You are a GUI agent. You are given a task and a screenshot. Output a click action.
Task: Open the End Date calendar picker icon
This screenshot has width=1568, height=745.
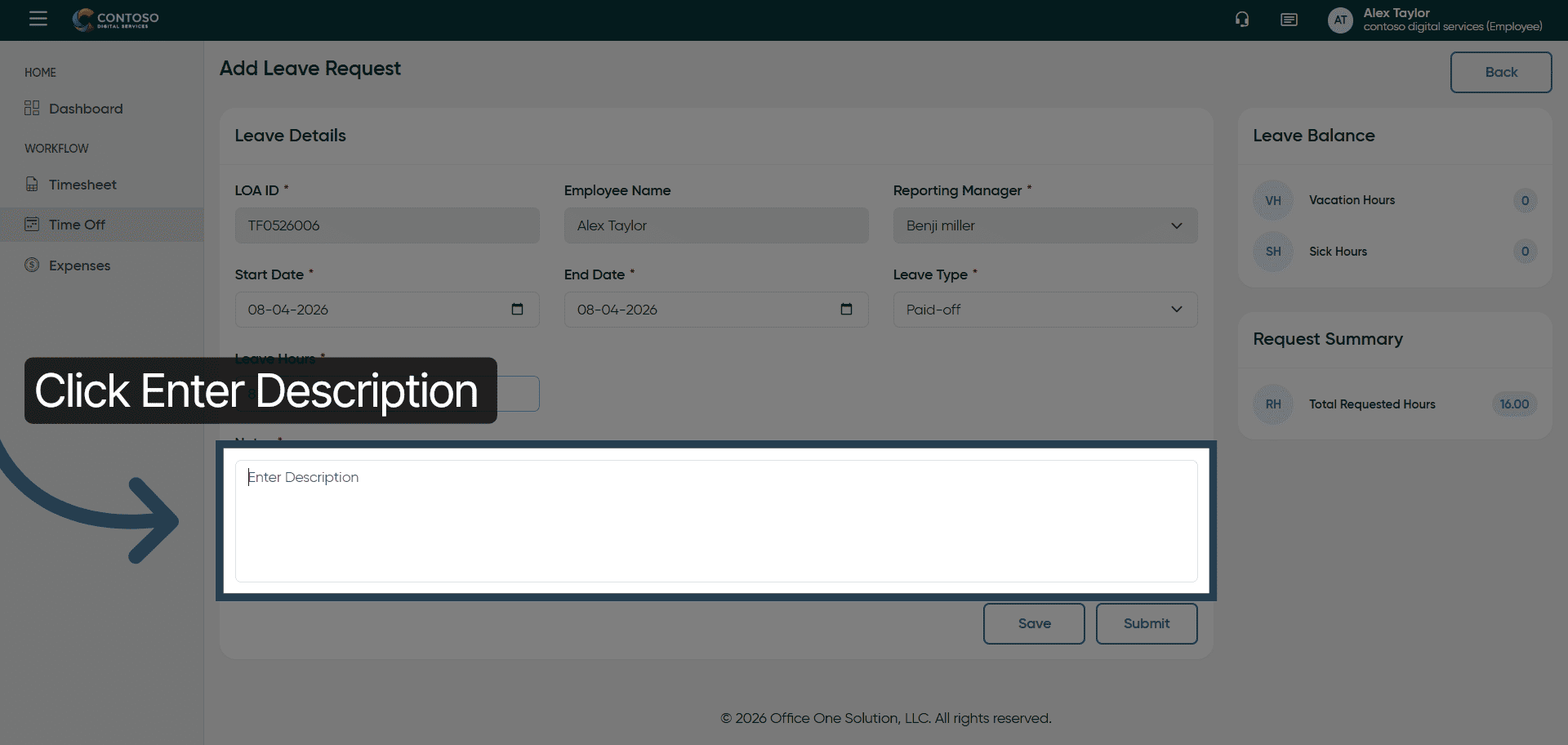tap(846, 309)
